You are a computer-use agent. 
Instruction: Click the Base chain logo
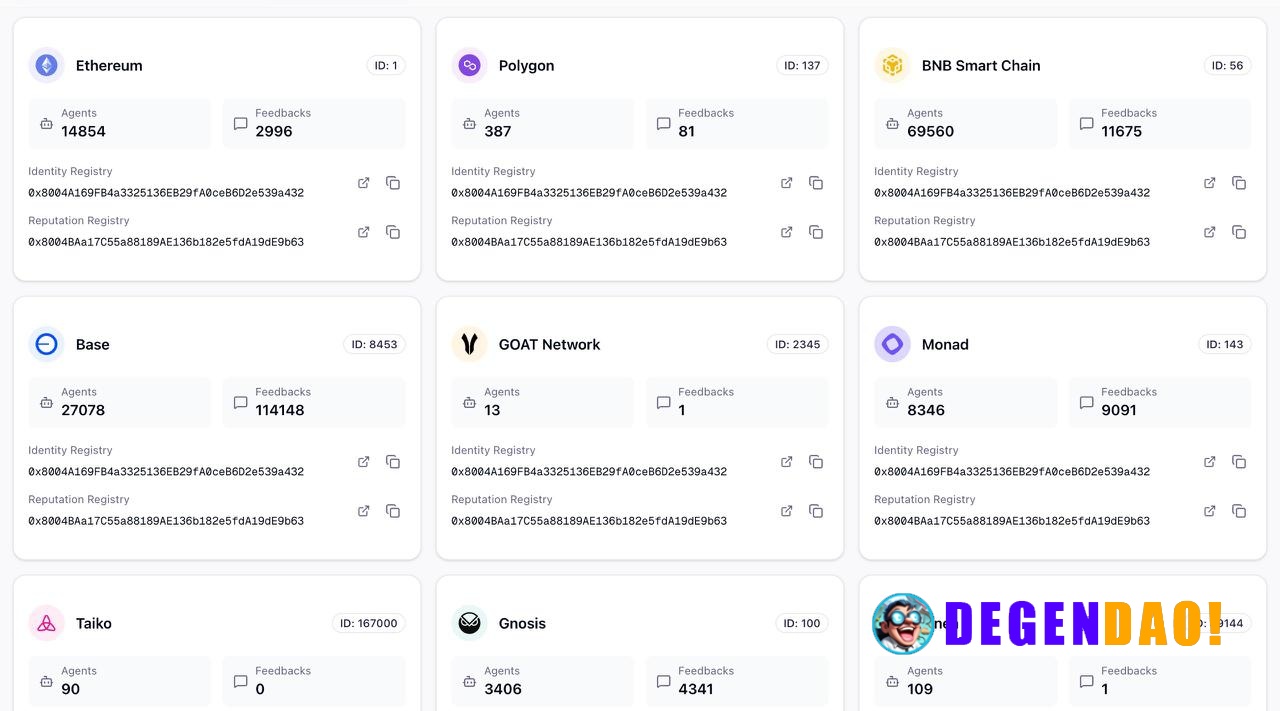tap(45, 344)
